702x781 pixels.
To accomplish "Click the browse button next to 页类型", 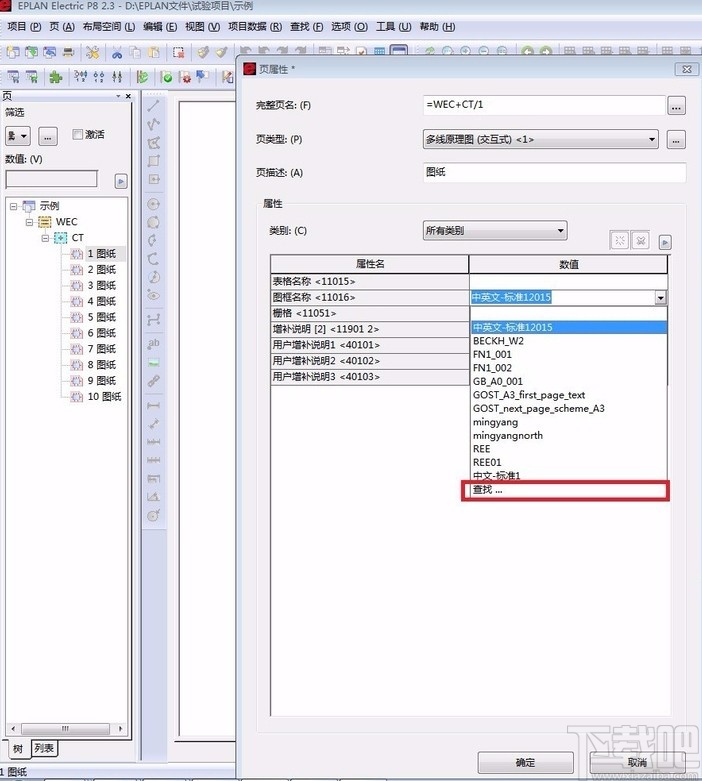I will point(676,140).
